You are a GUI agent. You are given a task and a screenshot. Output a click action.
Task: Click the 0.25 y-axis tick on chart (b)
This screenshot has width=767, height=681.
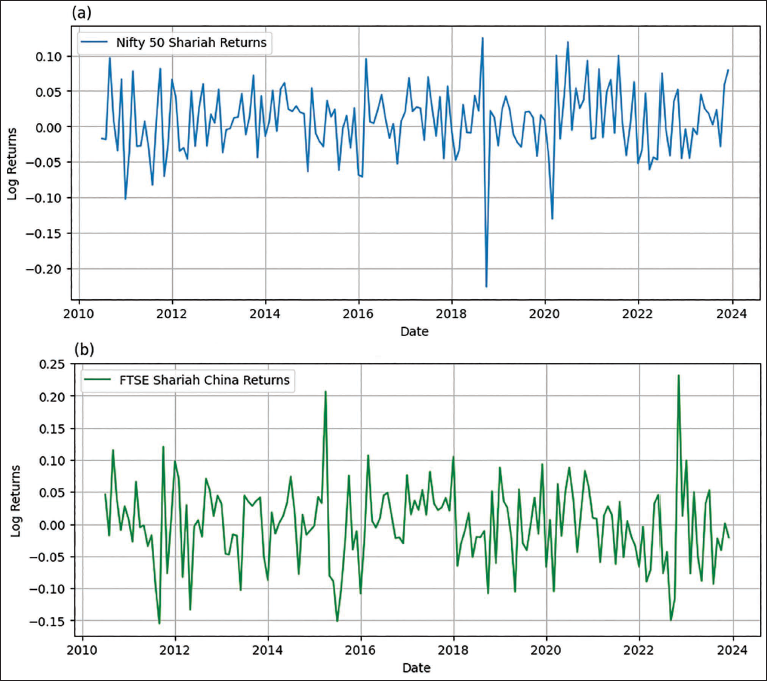point(52,364)
